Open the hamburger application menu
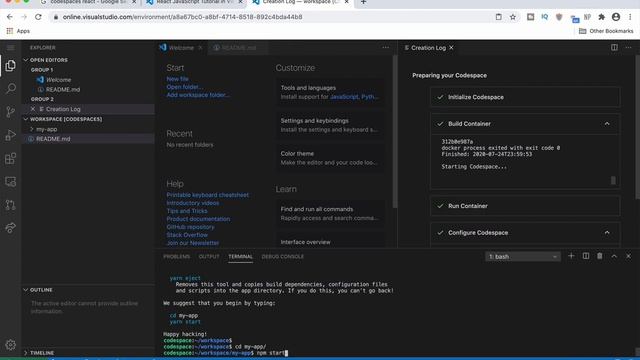The image size is (640, 360). pos(11,48)
